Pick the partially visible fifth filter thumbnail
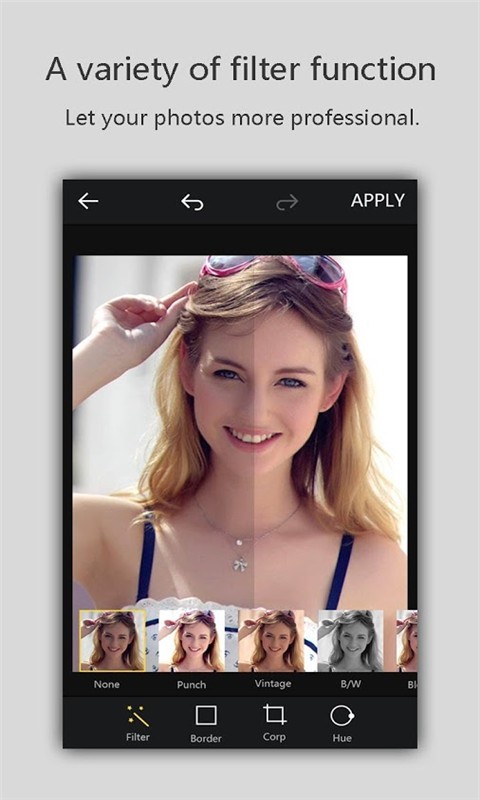 point(407,640)
